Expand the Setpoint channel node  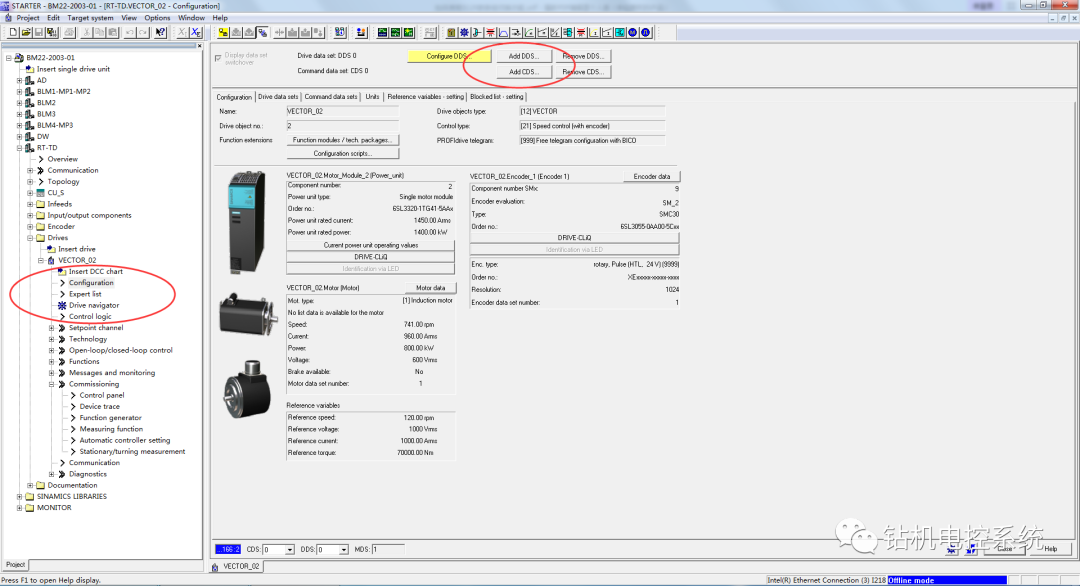coord(52,328)
